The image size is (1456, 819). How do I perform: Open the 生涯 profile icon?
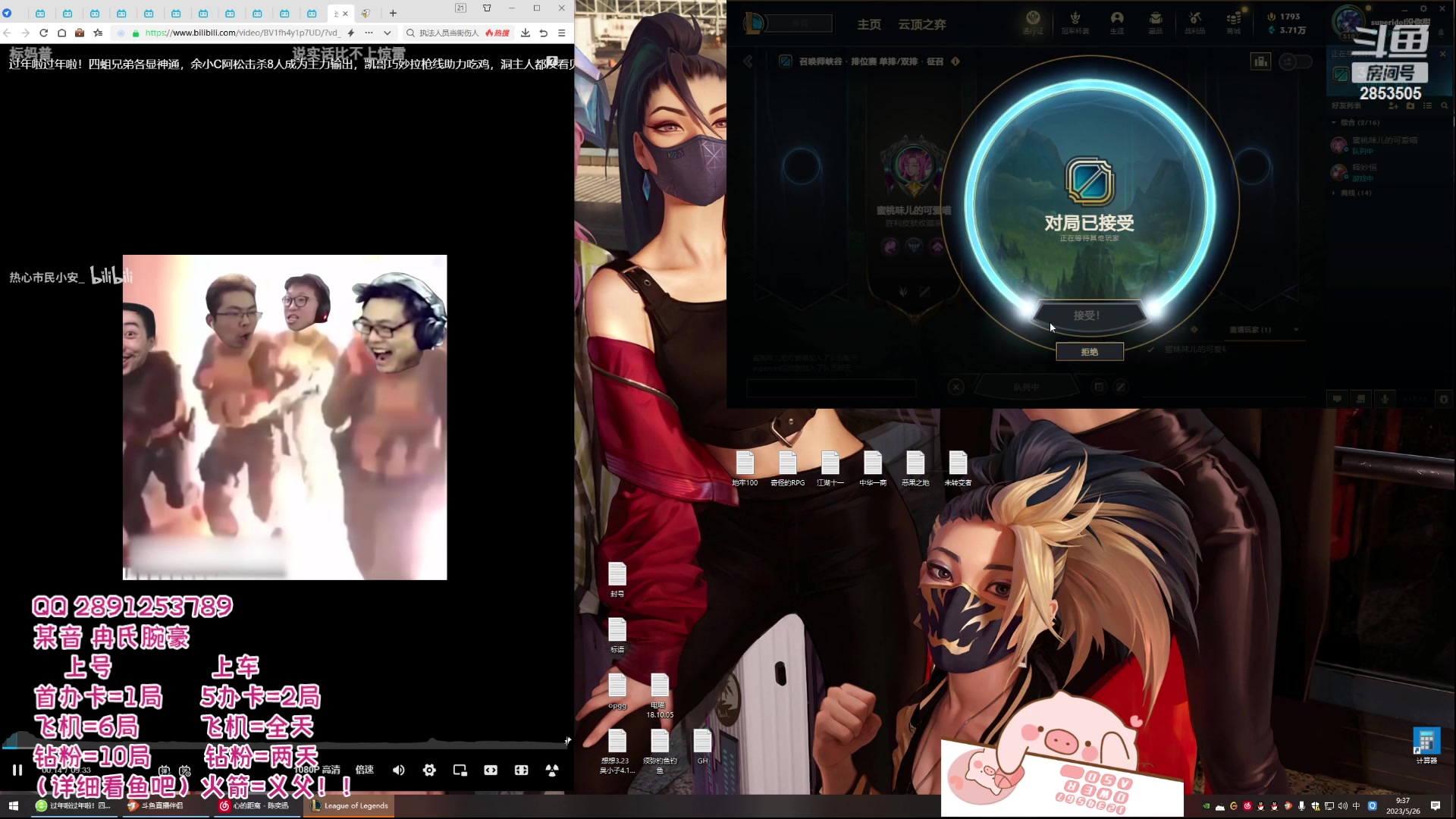pos(1117,22)
